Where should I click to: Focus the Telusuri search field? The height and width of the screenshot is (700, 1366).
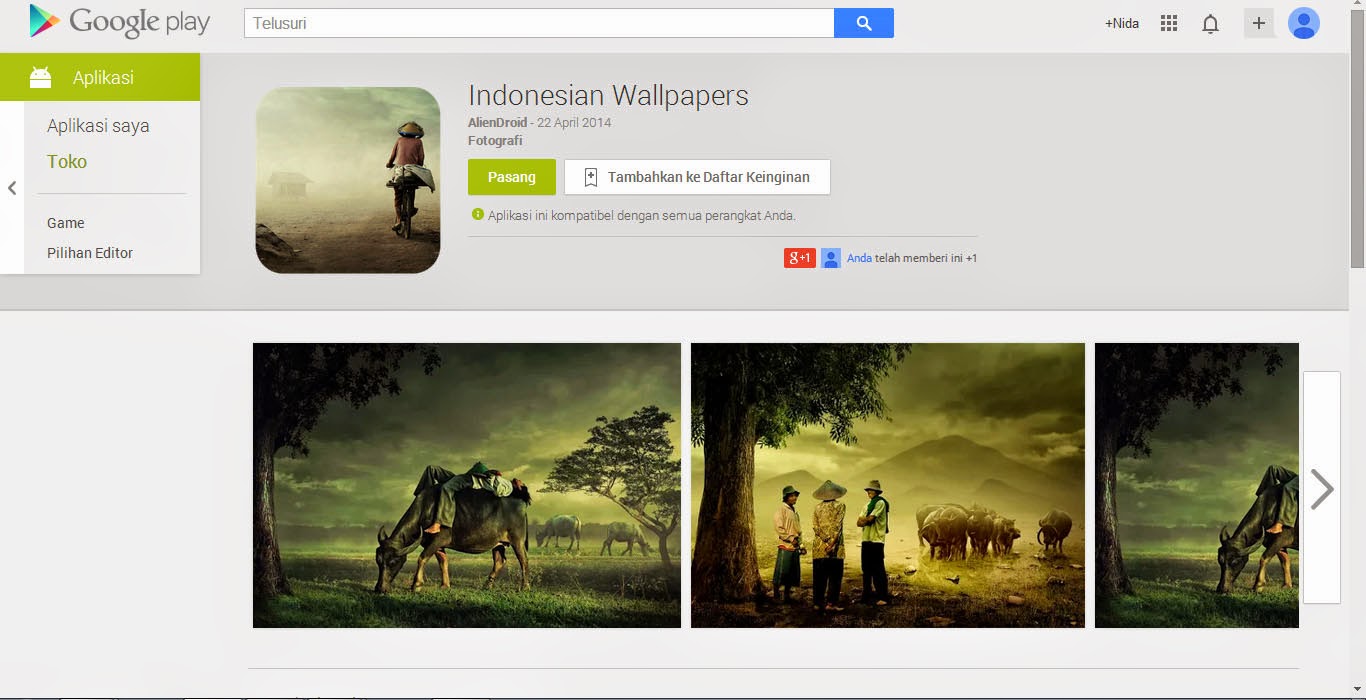[x=539, y=23]
